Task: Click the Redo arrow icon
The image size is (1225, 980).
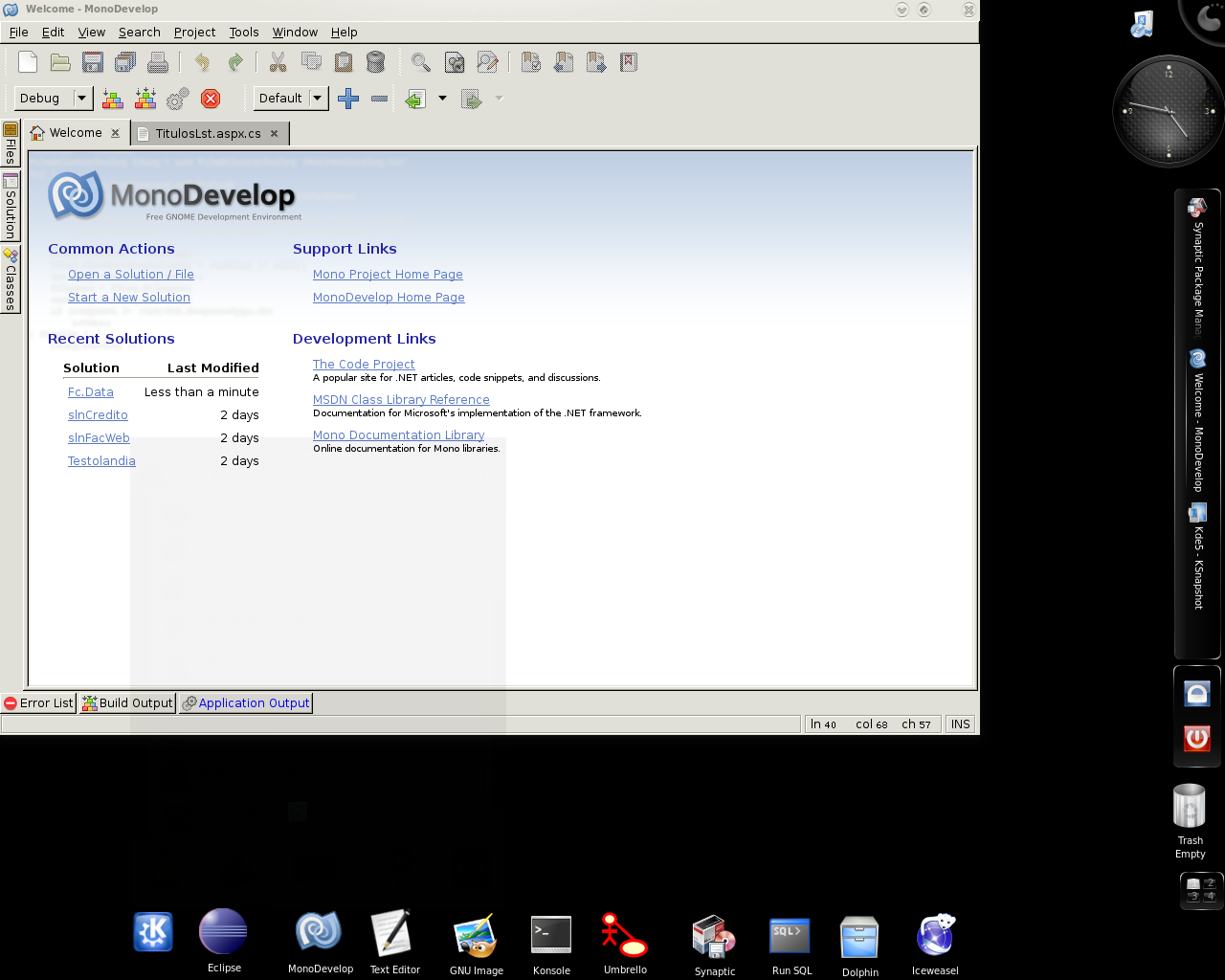Action: (x=234, y=63)
